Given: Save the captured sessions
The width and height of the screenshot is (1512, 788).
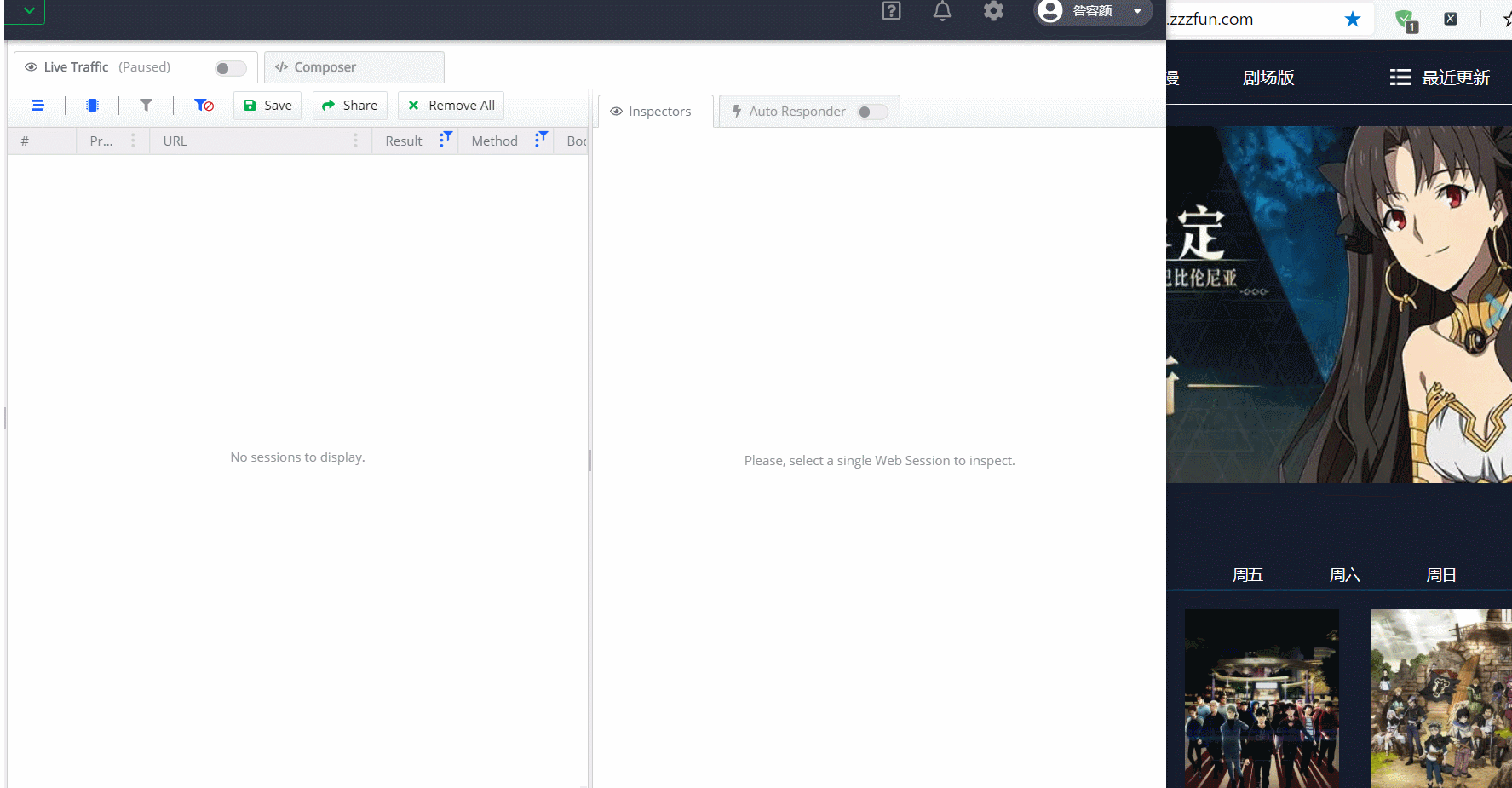Looking at the screenshot, I should 267,106.
